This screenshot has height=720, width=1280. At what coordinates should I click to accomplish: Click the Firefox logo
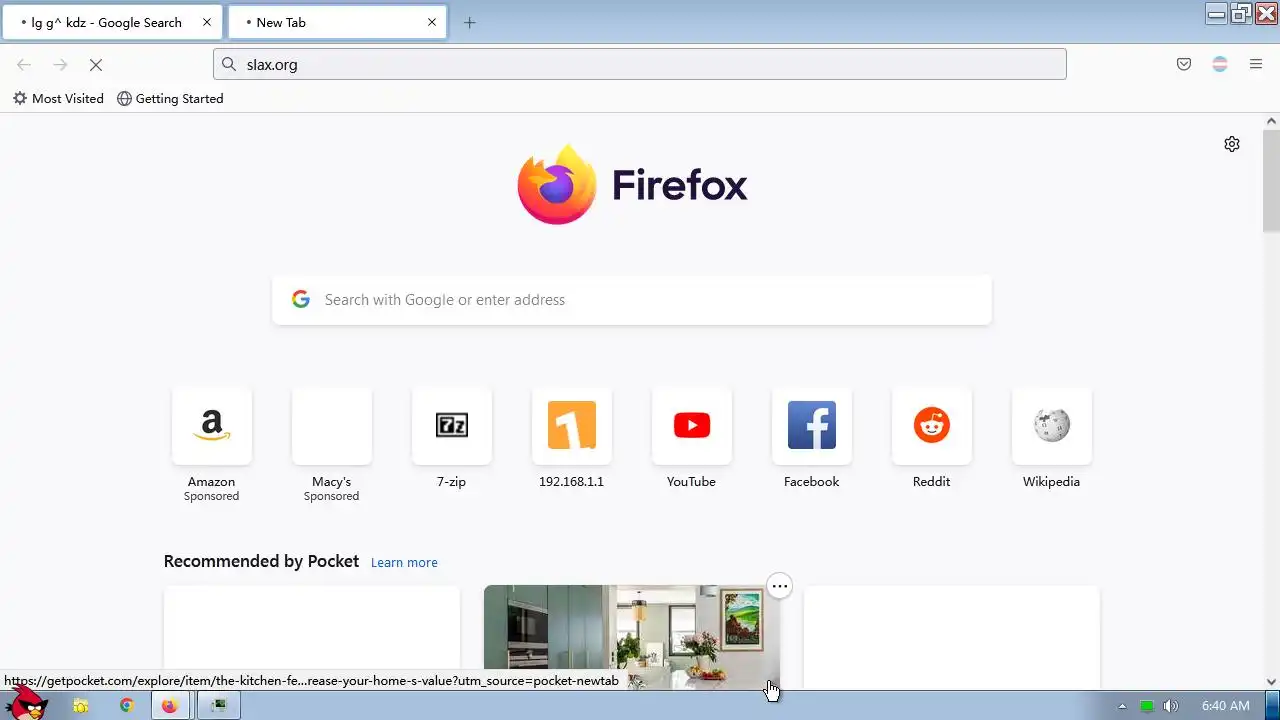[632, 185]
